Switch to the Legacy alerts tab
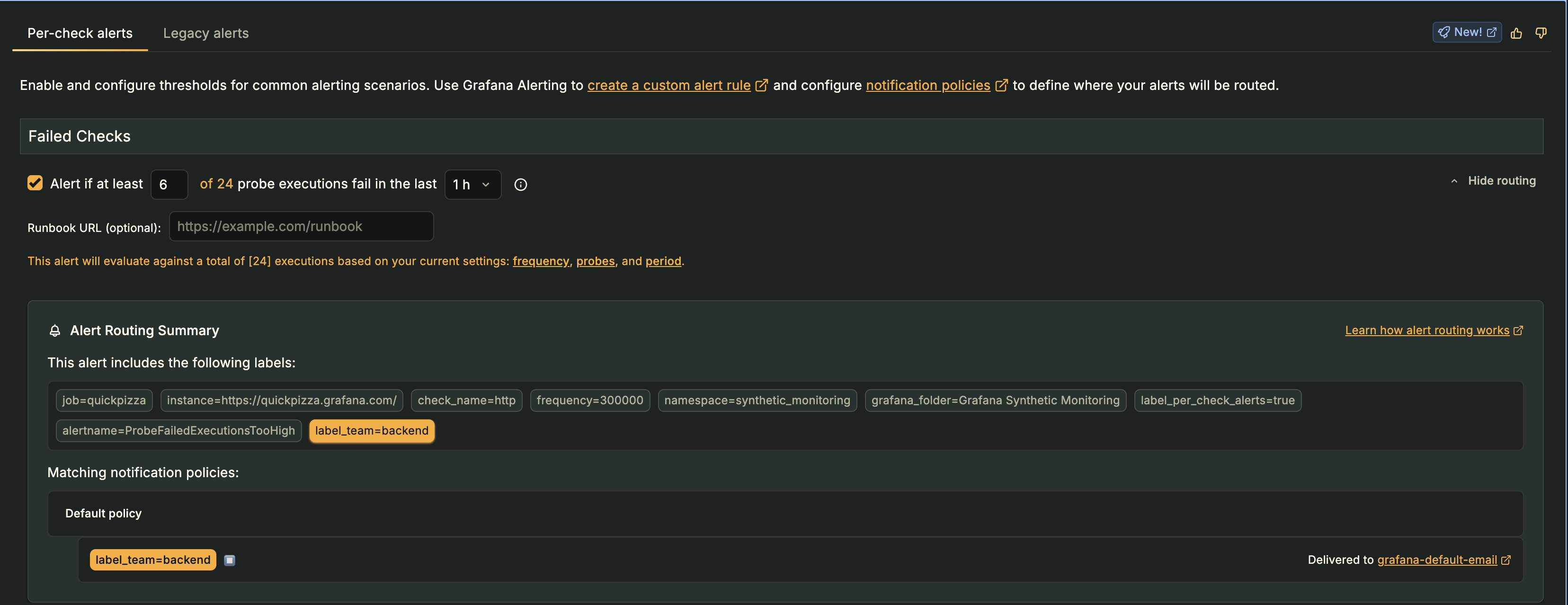 tap(205, 33)
